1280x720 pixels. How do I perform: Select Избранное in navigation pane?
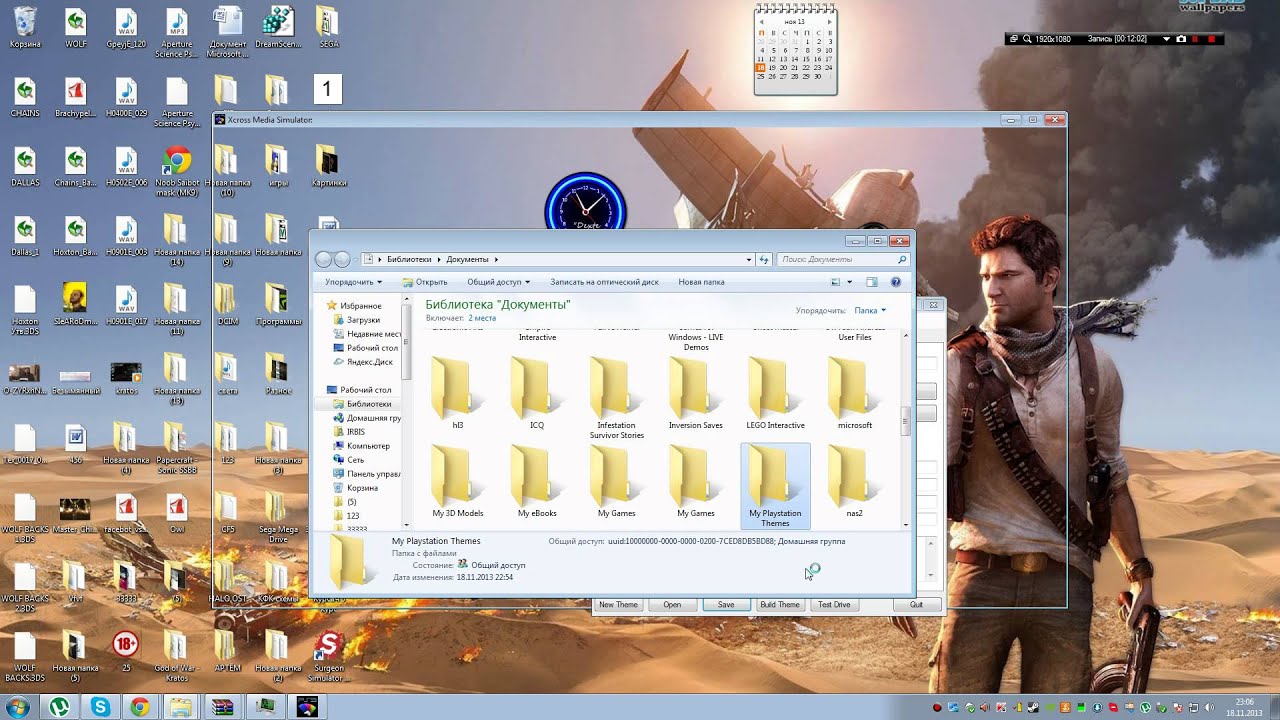(x=360, y=306)
